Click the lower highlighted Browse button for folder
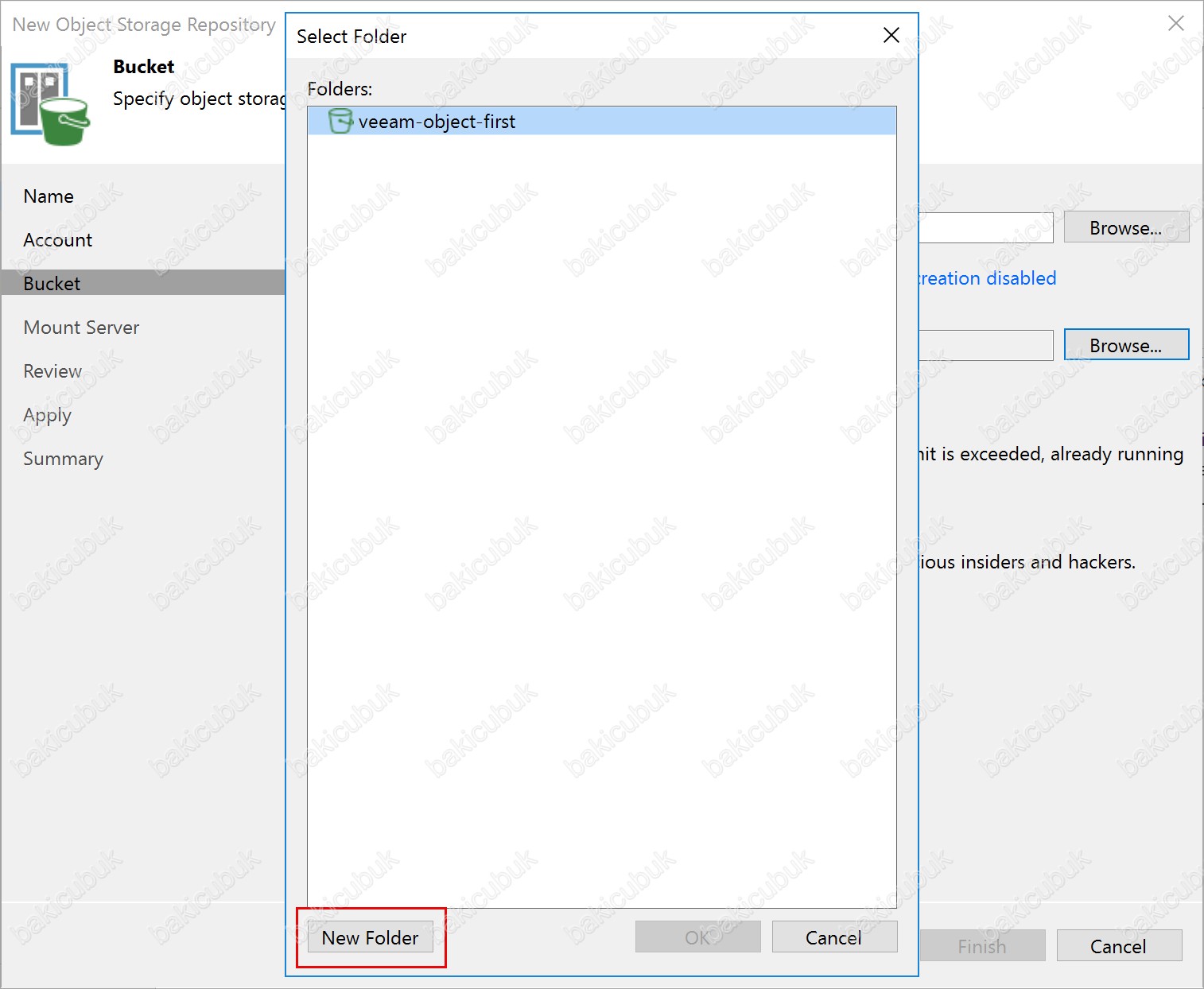The height and width of the screenshot is (989, 1204). click(x=1126, y=345)
